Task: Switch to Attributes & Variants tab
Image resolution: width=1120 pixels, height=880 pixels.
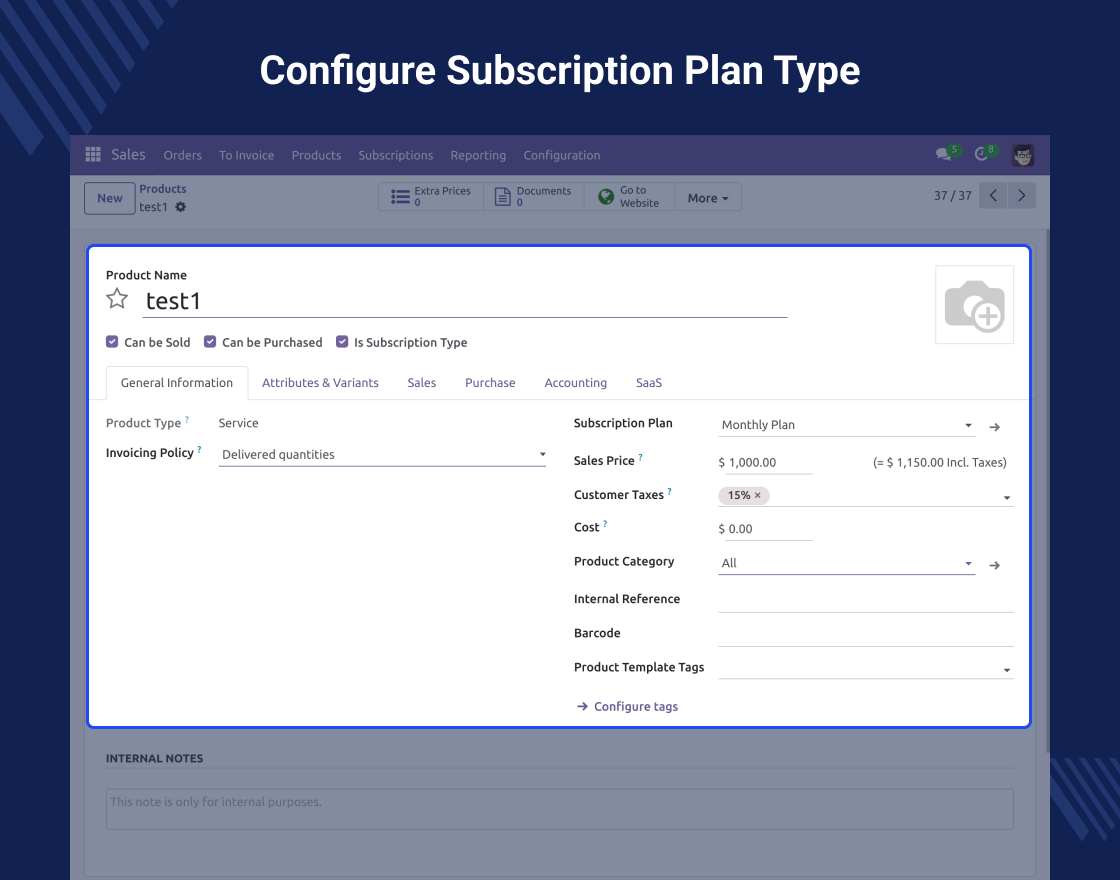Action: [x=320, y=383]
